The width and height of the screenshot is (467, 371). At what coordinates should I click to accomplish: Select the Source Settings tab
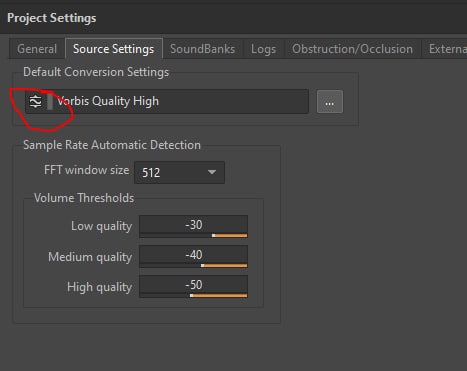[114, 49]
